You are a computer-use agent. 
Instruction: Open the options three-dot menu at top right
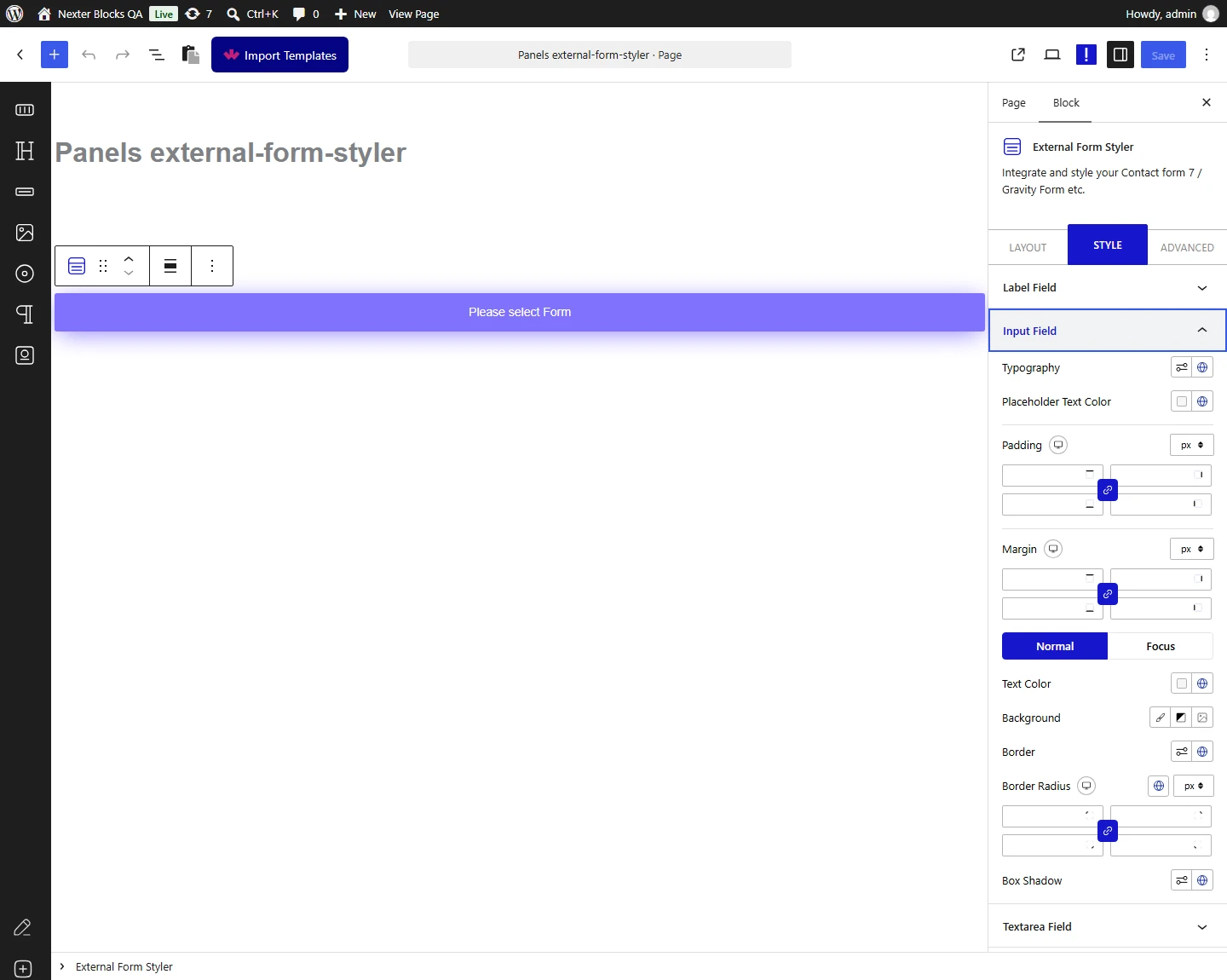click(1207, 55)
